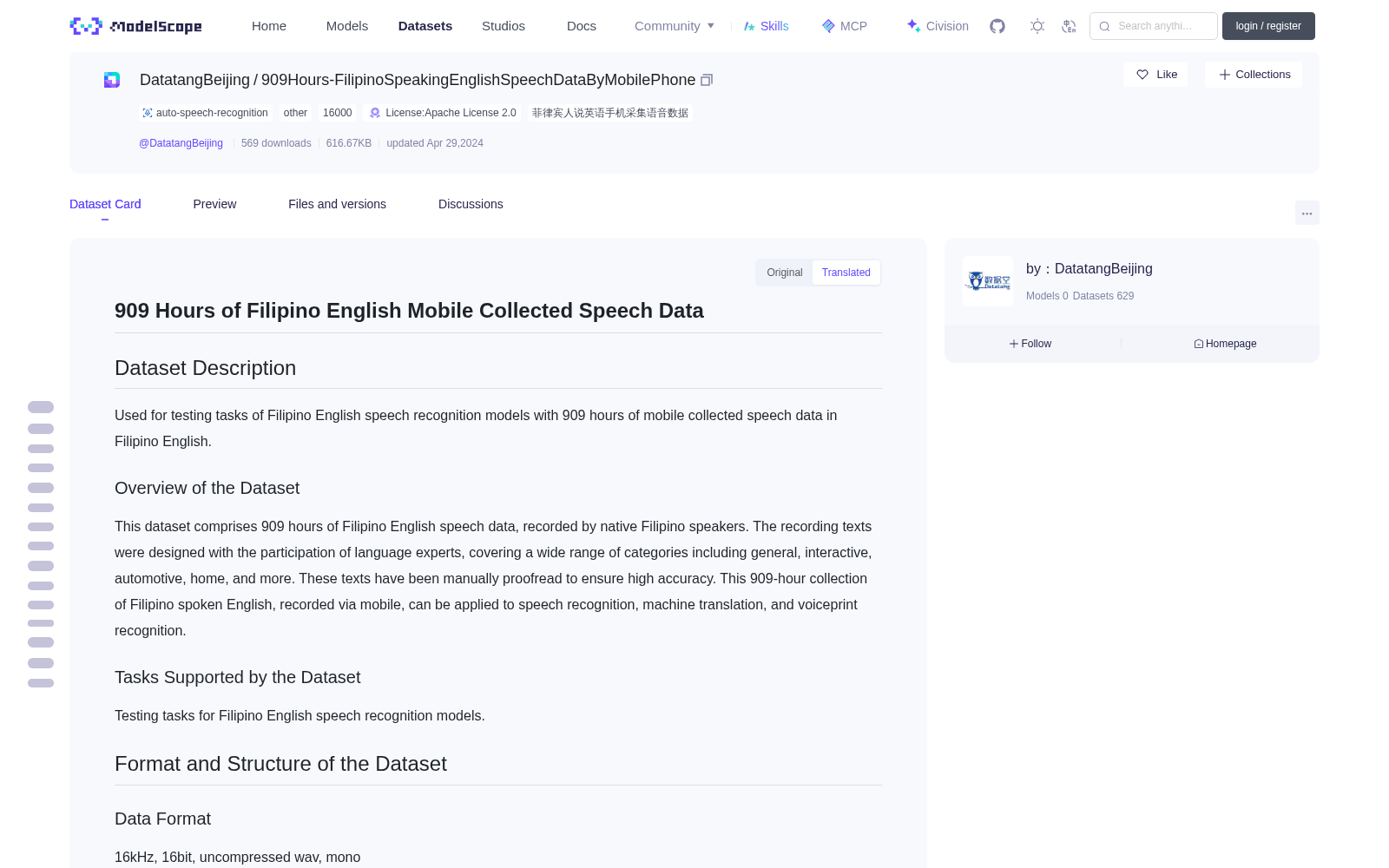This screenshot has width=1389, height=868.
Task: Switch to the Preview tab
Action: click(214, 204)
